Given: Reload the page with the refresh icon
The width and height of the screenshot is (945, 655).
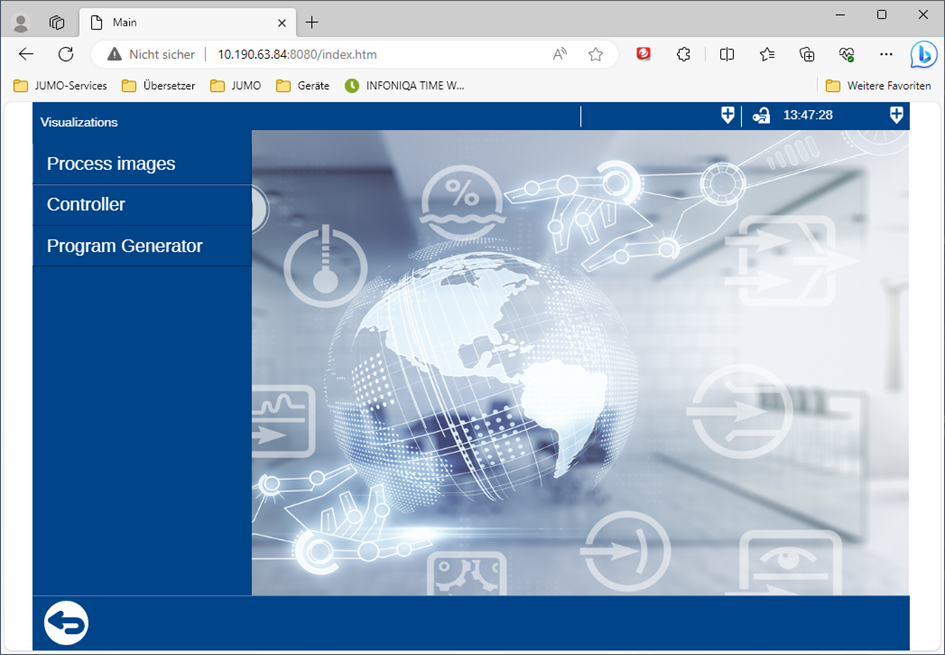Looking at the screenshot, I should click(x=66, y=54).
